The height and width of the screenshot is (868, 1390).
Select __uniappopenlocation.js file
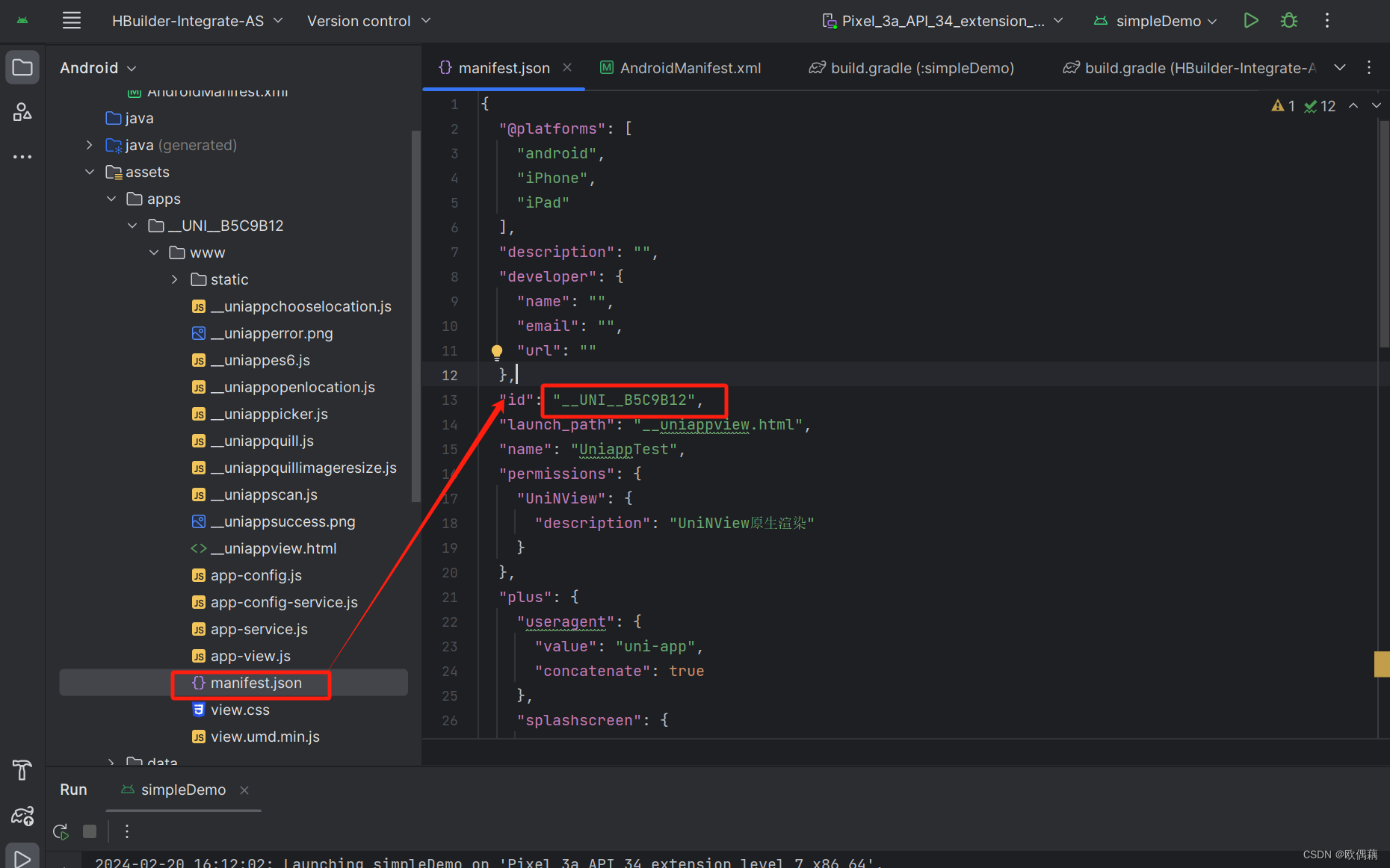[283, 387]
